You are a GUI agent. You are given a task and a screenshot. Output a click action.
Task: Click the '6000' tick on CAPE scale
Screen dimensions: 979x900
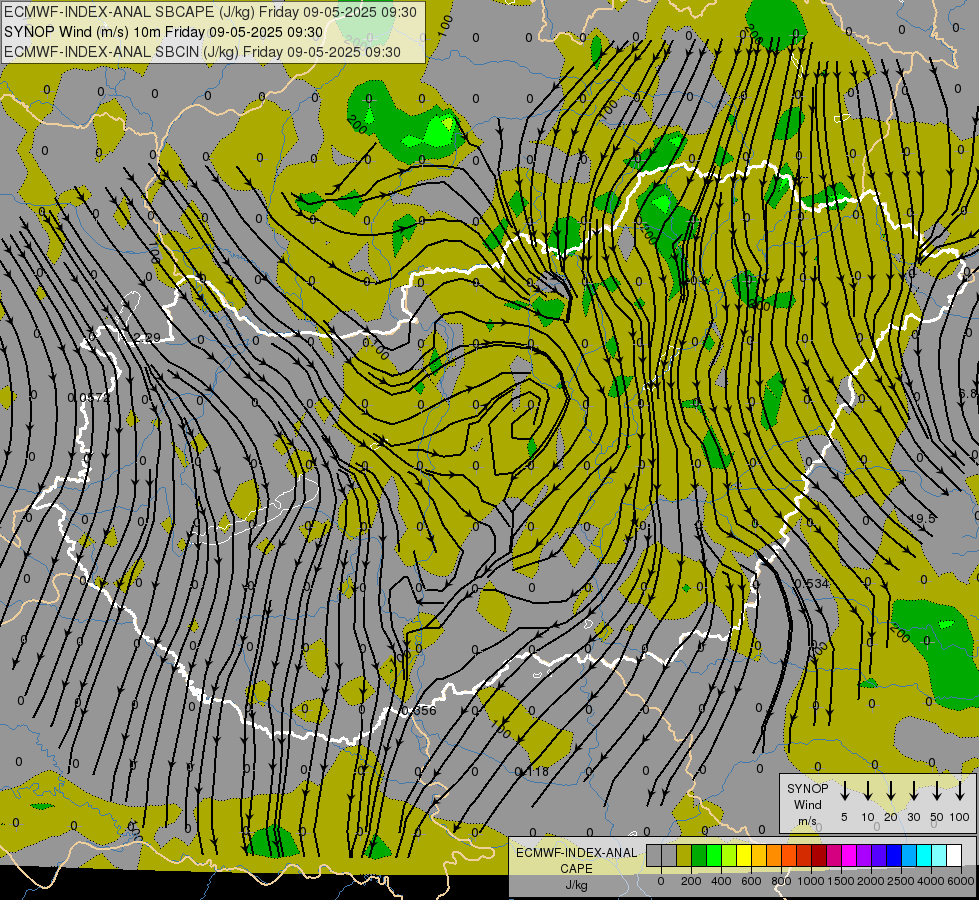(962, 881)
